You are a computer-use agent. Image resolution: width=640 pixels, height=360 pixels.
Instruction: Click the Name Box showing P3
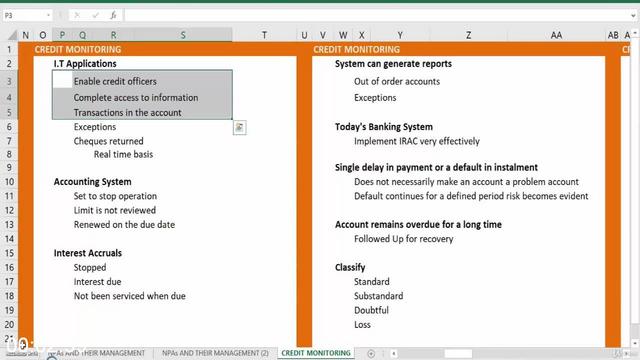(x=24, y=16)
